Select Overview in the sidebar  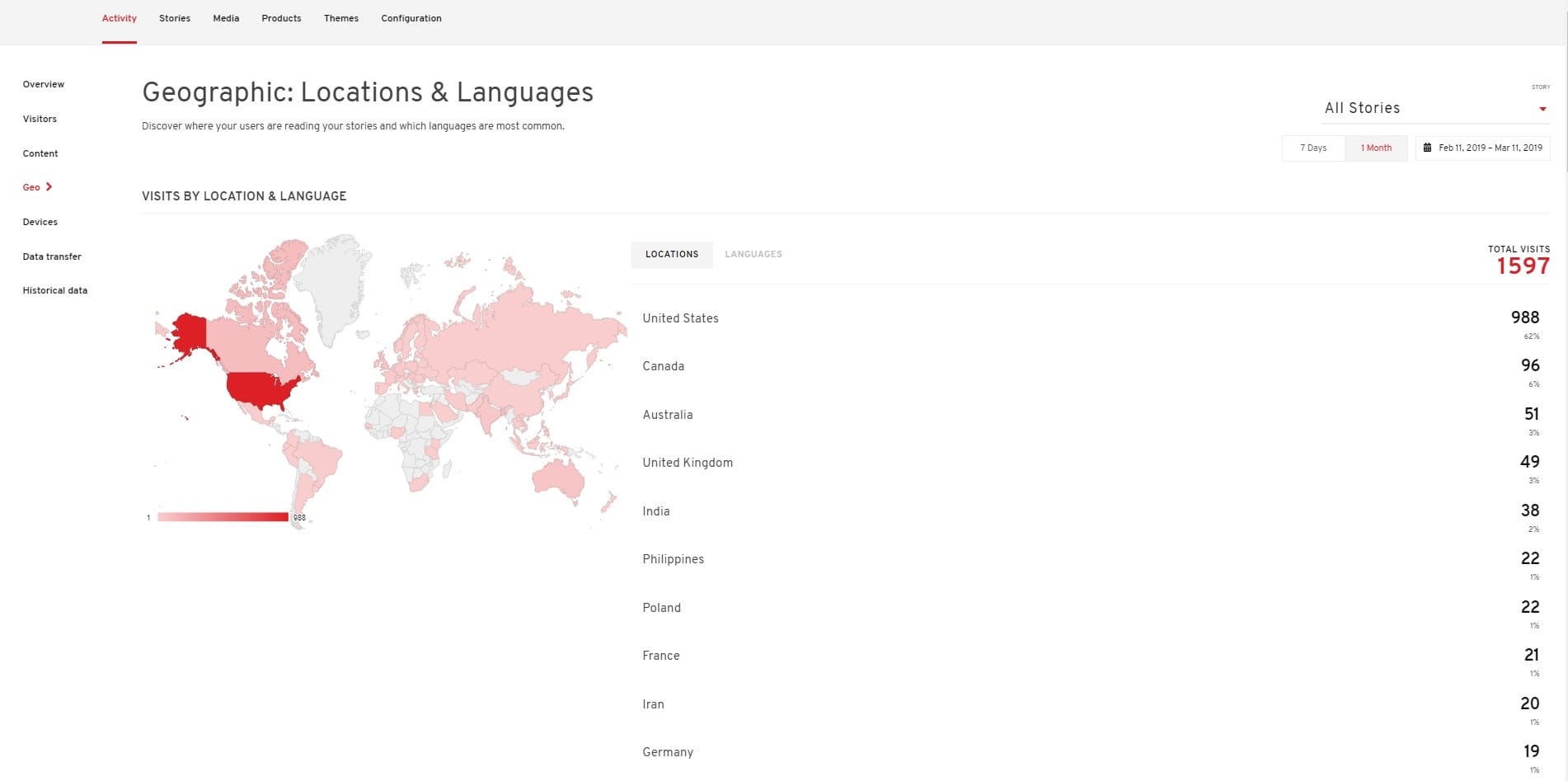click(x=44, y=84)
